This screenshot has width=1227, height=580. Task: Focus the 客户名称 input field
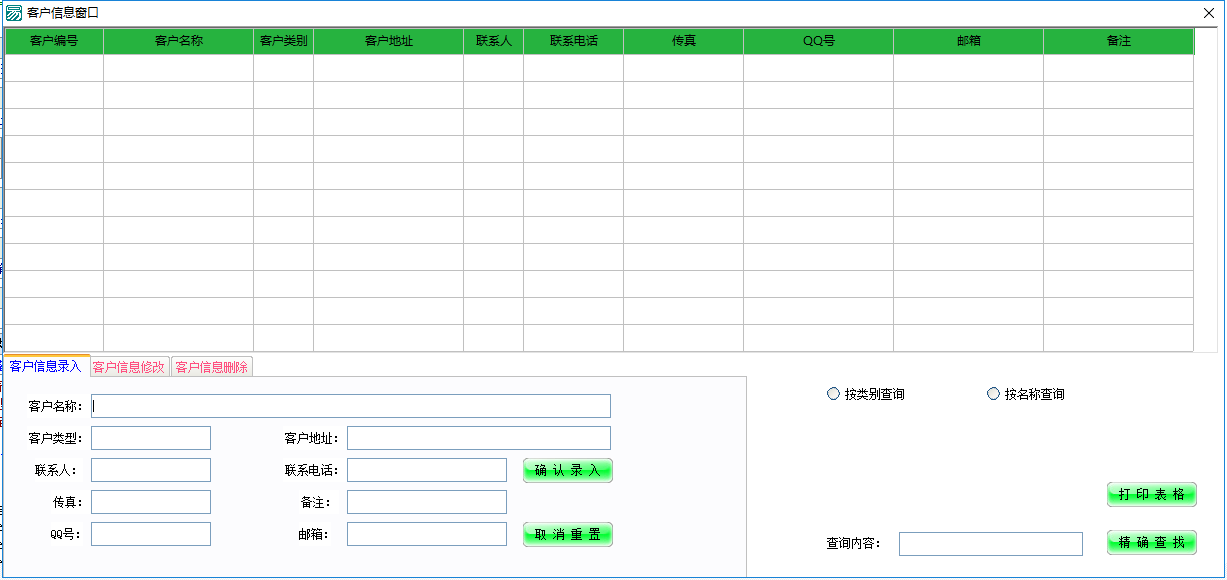[351, 406]
